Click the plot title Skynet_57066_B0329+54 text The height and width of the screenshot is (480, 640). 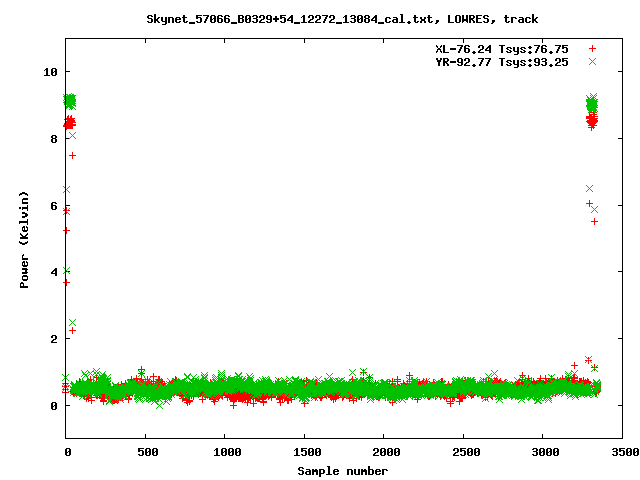coord(342,19)
